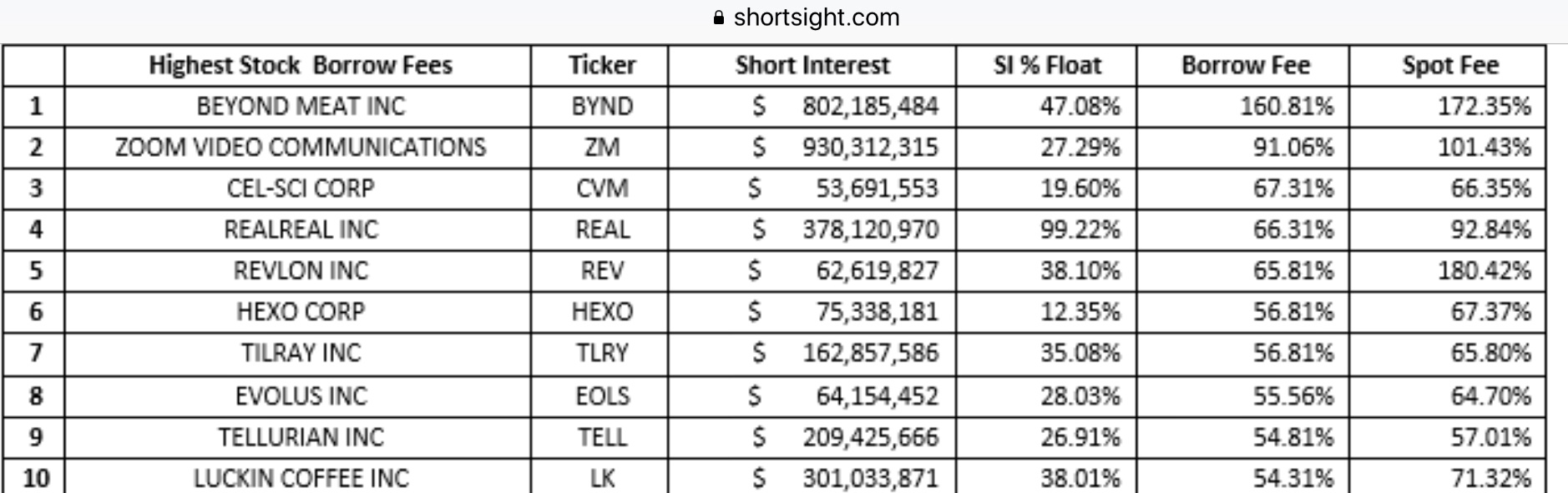The width and height of the screenshot is (1568, 493).
Task: Click the lock icon in address bar
Action: [x=719, y=18]
